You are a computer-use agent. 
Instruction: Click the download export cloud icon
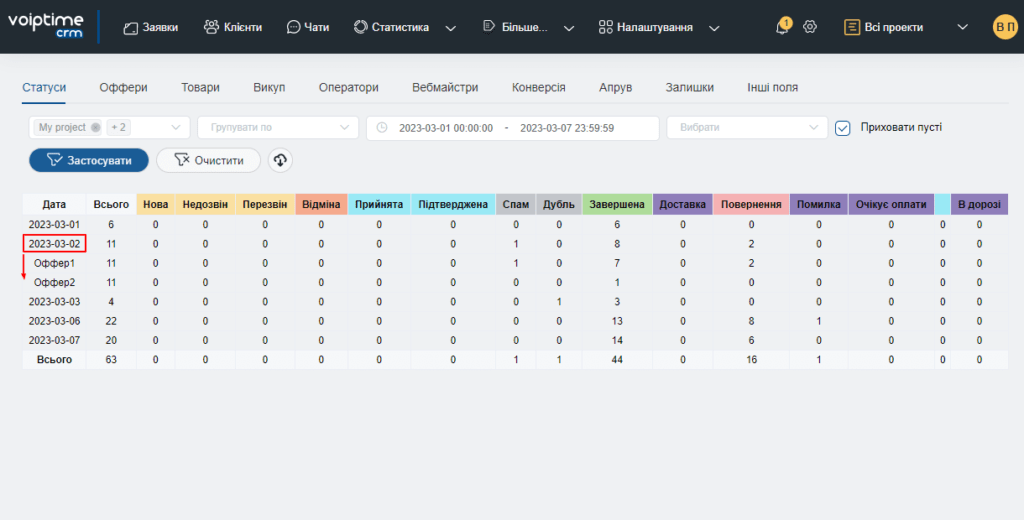[x=280, y=160]
